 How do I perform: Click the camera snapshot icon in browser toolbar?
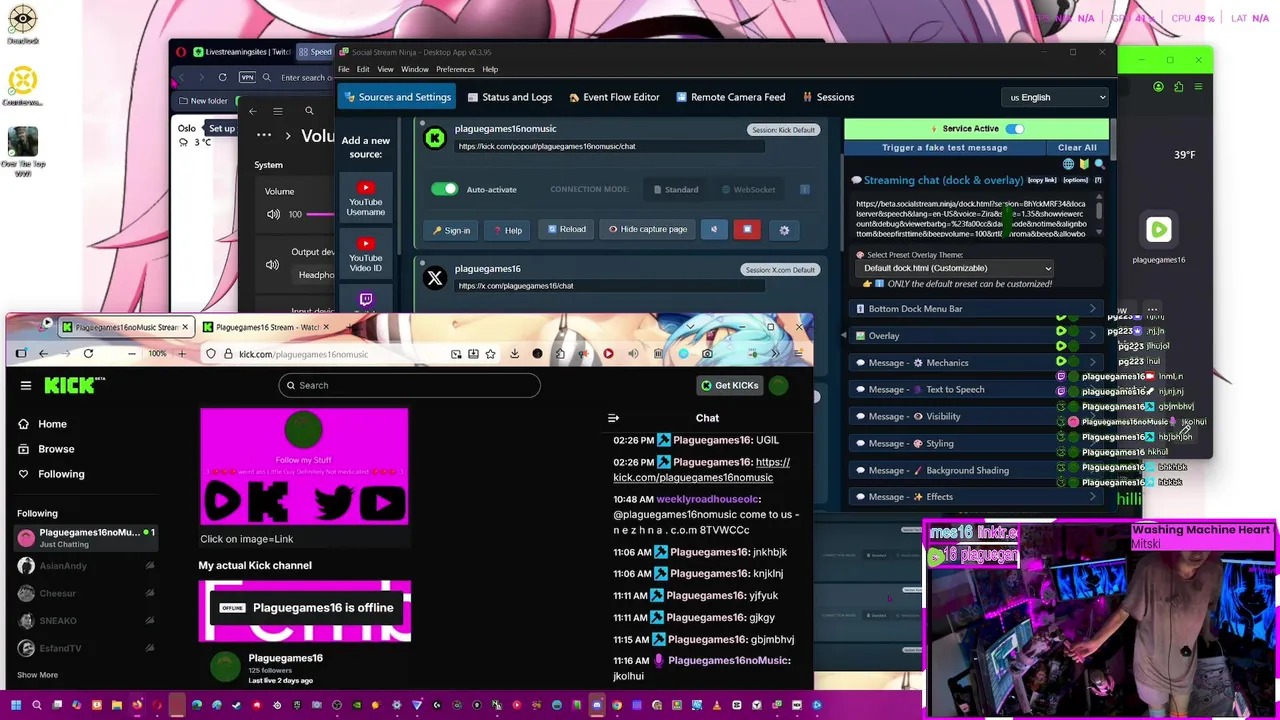pyautogui.click(x=707, y=353)
